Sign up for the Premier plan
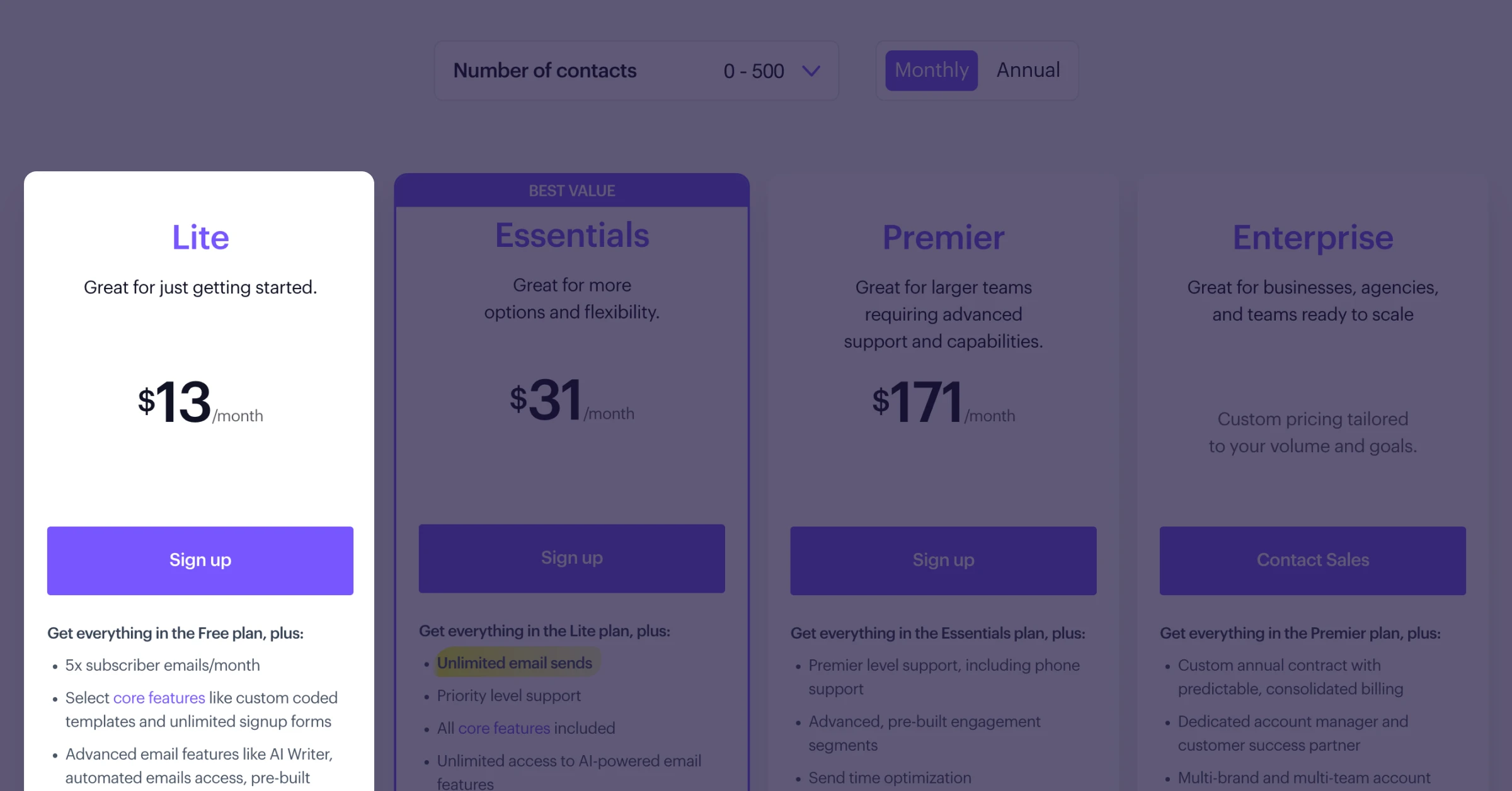The image size is (1512, 791). coord(943,560)
